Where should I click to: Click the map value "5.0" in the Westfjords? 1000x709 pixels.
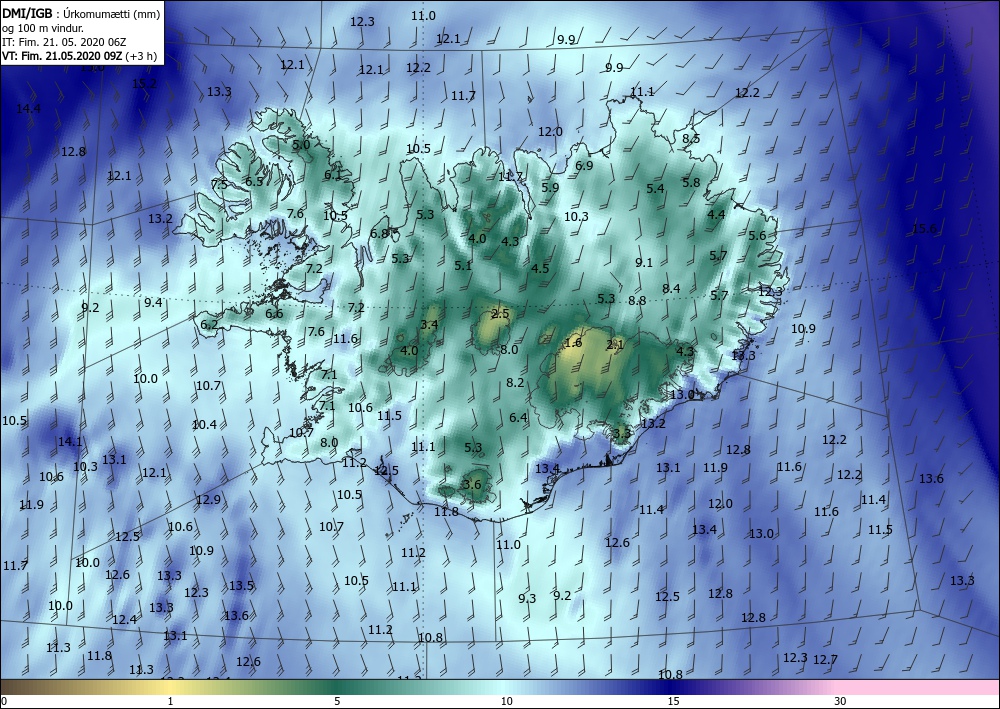301,145
